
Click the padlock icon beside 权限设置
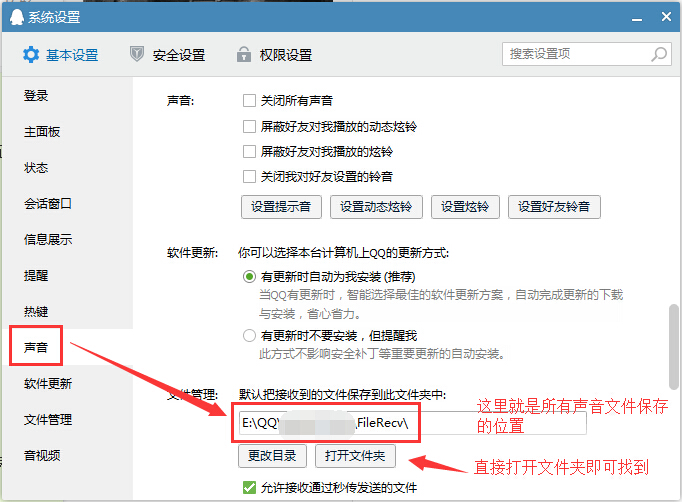(x=244, y=54)
